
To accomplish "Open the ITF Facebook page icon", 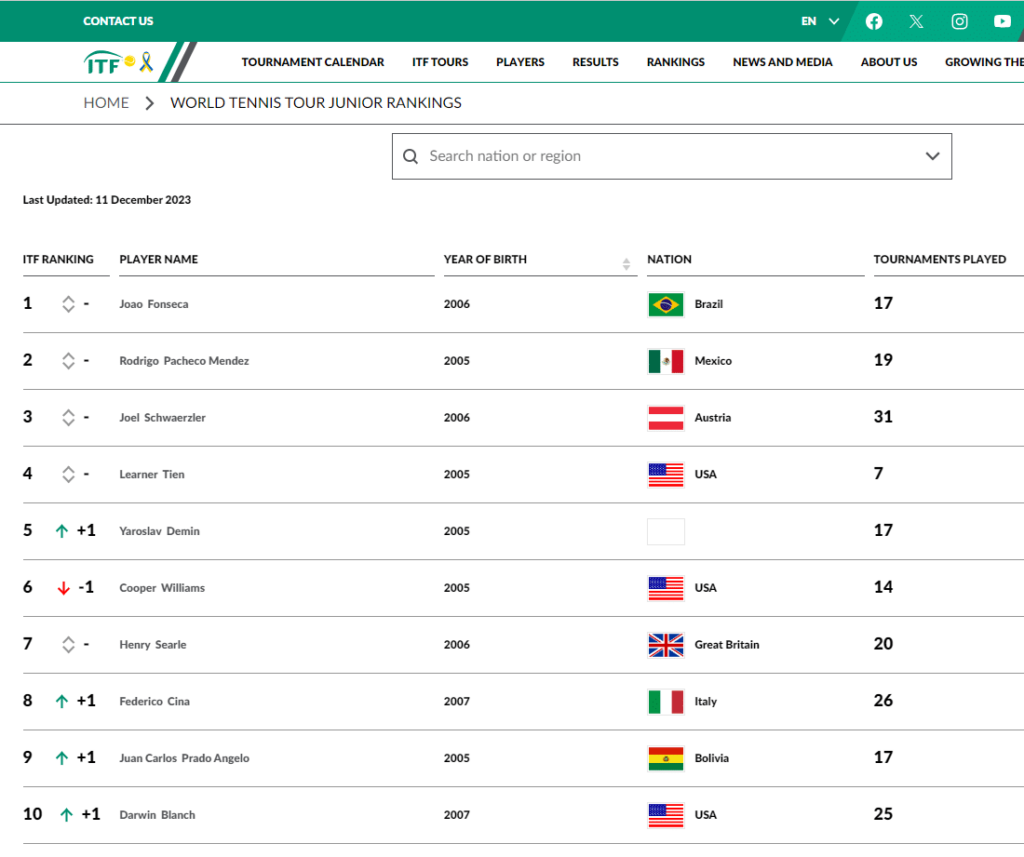I will pos(874,21).
